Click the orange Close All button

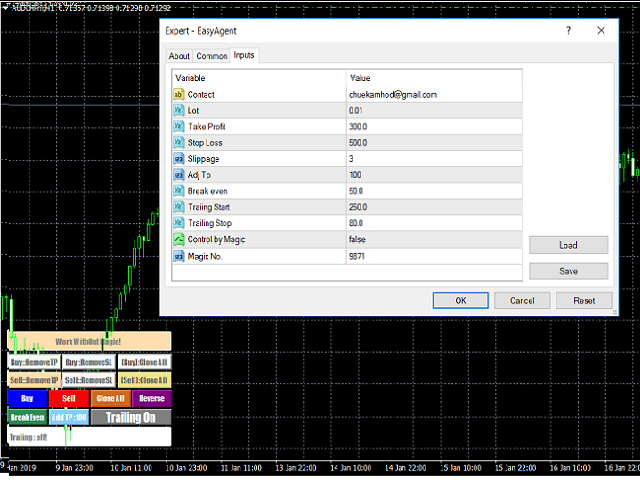[x=111, y=398]
